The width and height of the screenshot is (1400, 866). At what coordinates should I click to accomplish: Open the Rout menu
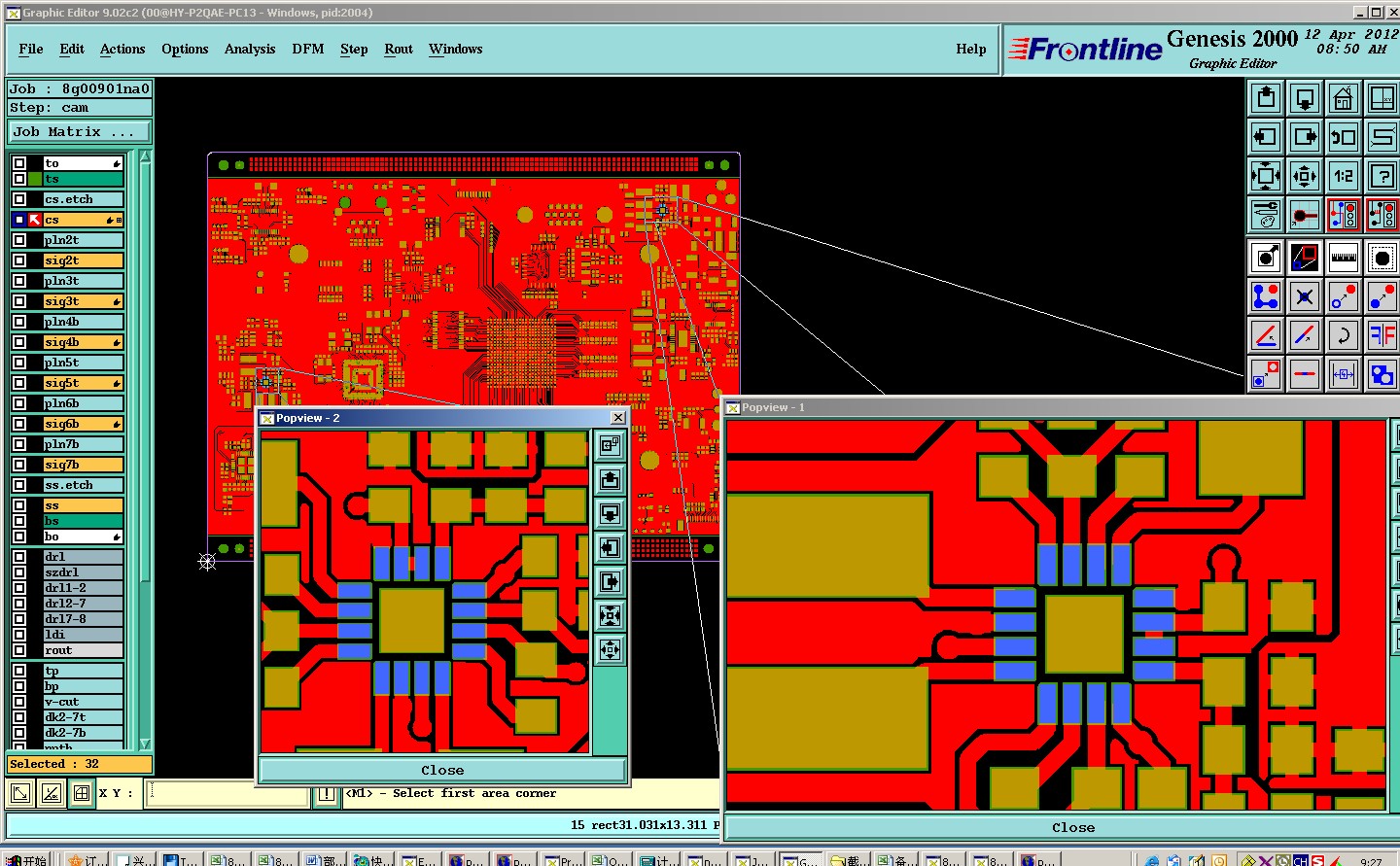coord(399,50)
